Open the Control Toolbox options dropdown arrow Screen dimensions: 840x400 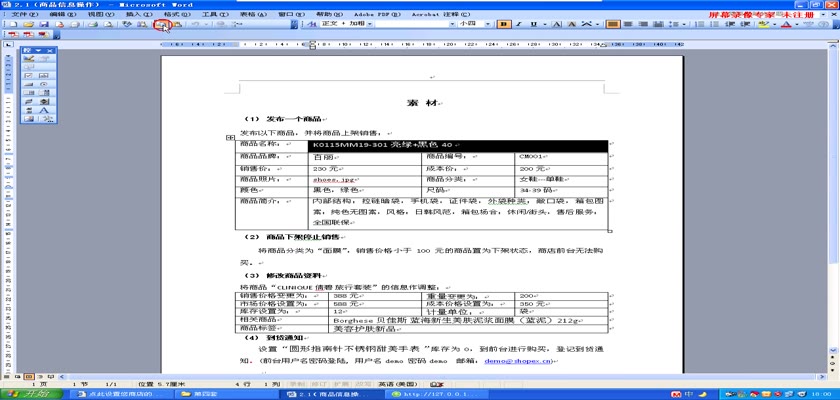pyautogui.click(x=38, y=50)
